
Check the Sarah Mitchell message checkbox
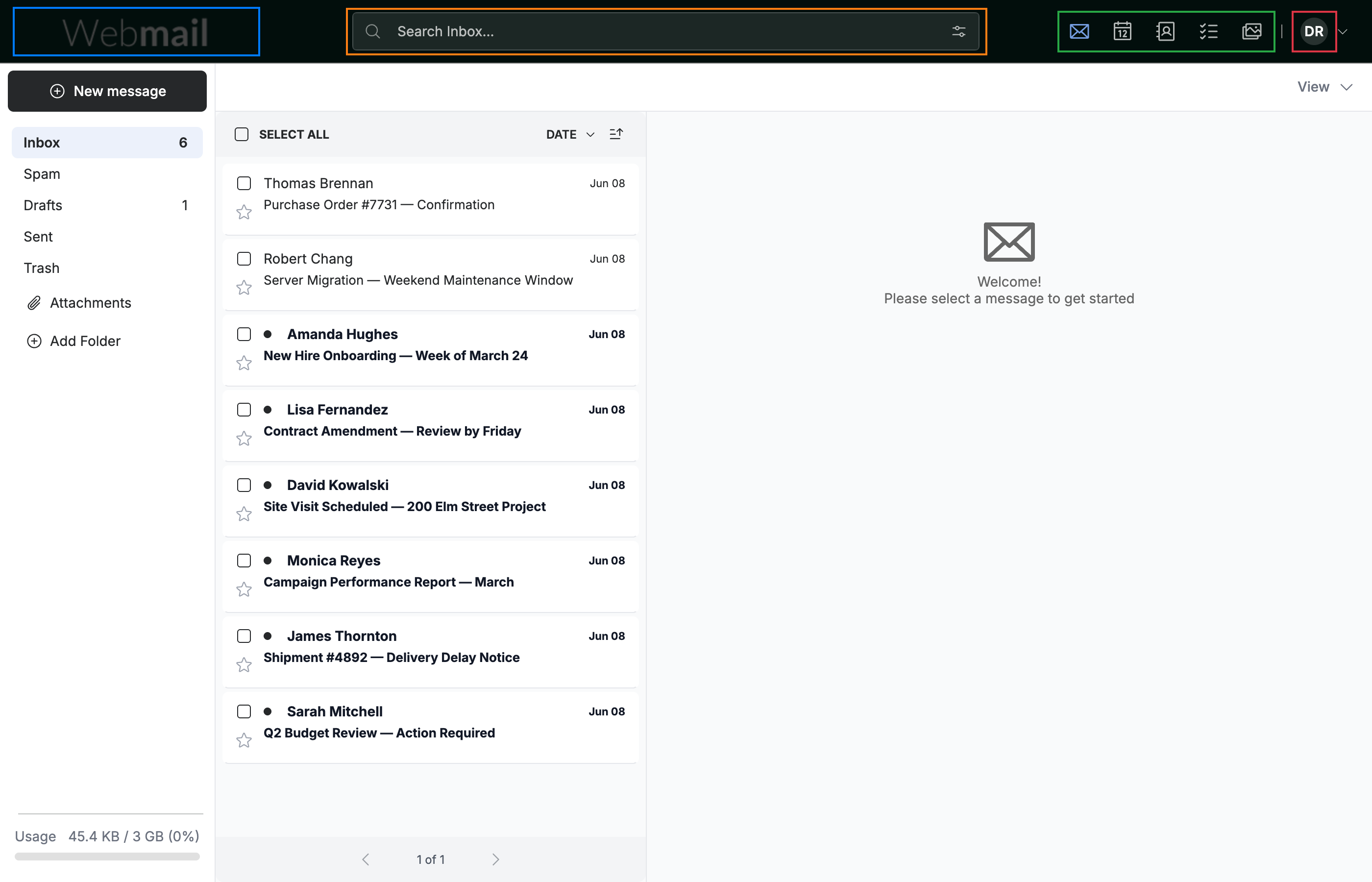point(244,711)
